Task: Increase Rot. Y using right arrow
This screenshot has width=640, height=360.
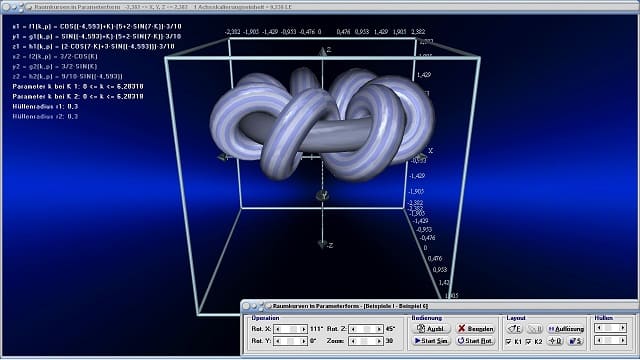Action: [x=303, y=341]
